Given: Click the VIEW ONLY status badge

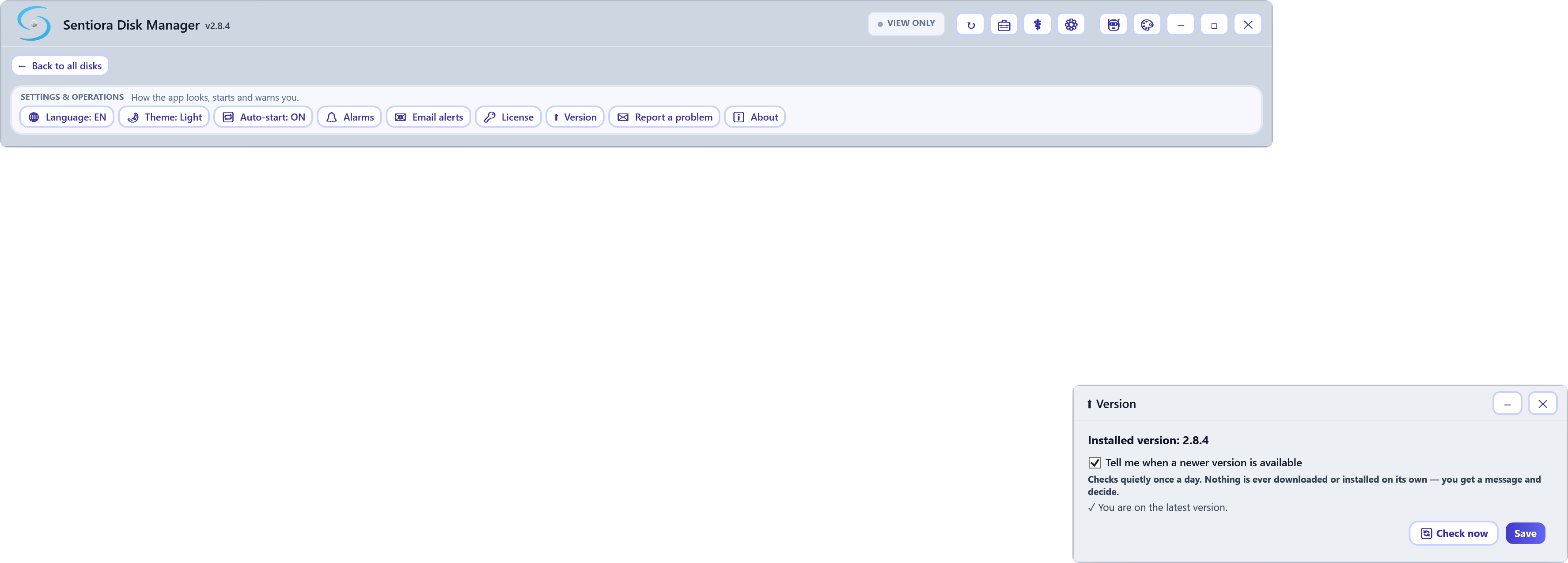Looking at the screenshot, I should (x=906, y=24).
